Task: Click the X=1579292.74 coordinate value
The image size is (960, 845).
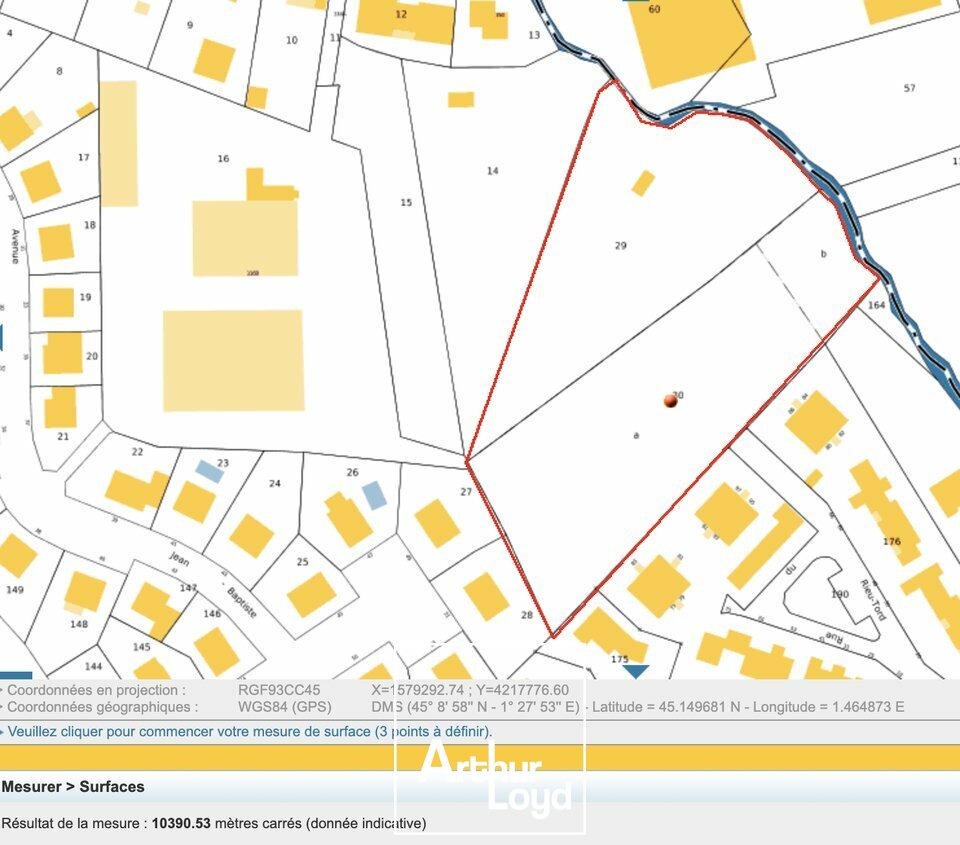Action: point(419,689)
